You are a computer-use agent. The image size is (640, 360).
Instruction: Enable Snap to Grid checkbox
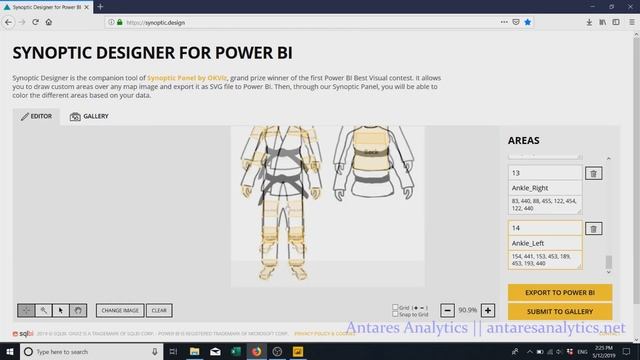395,314
